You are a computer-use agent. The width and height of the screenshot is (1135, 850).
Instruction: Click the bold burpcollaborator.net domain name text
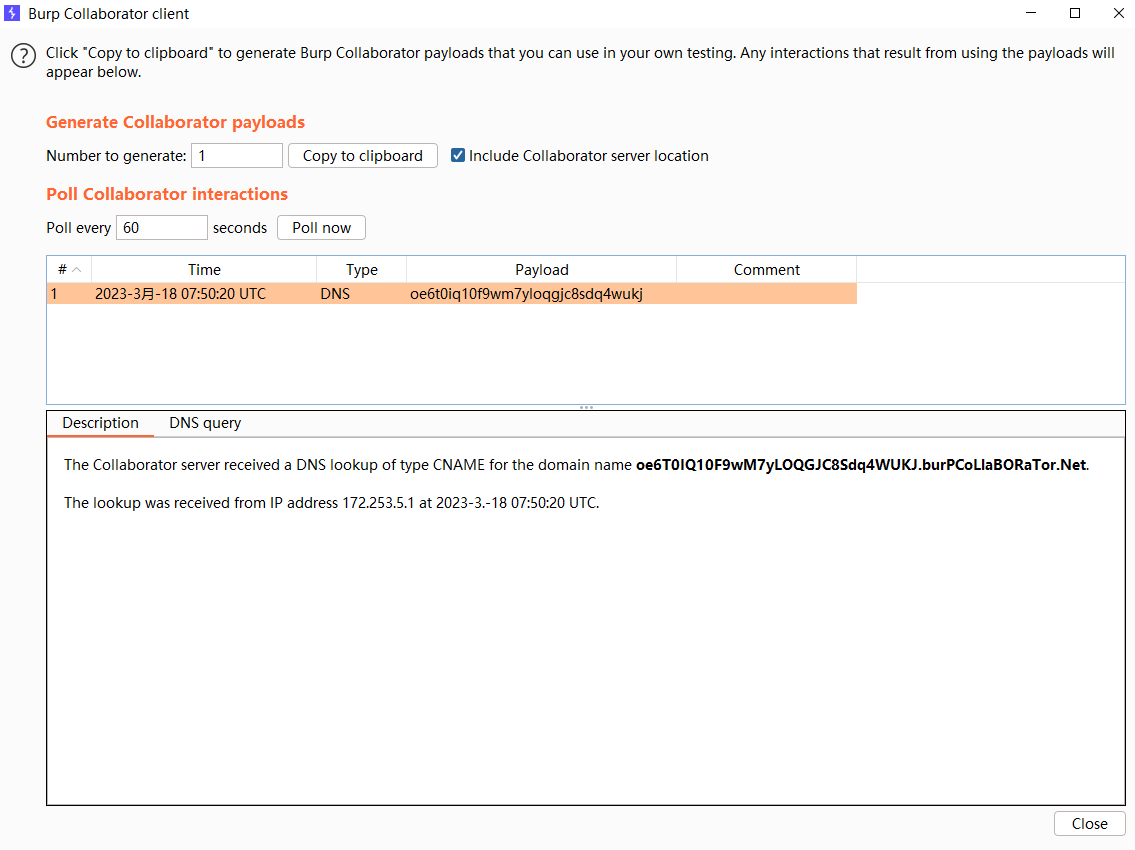click(x=861, y=465)
